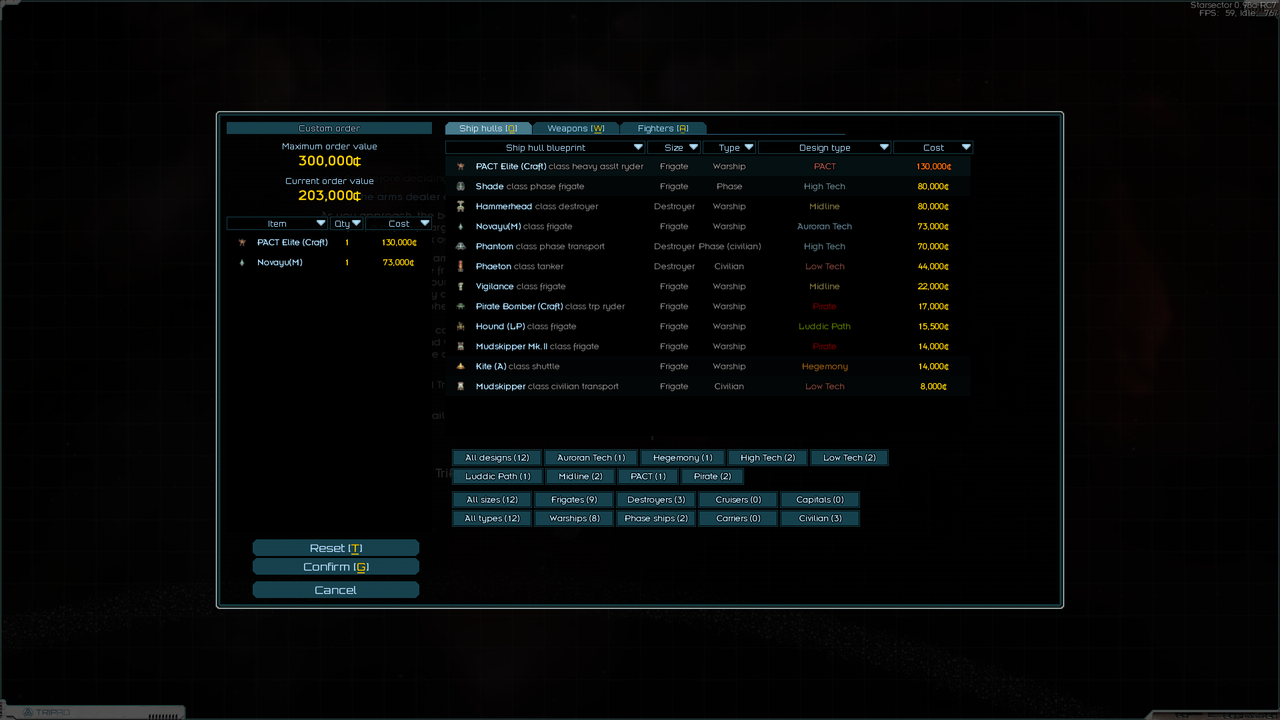The width and height of the screenshot is (1280, 720).
Task: Click PACT Elite (Craft) icon in custom order list
Action: tap(241, 242)
